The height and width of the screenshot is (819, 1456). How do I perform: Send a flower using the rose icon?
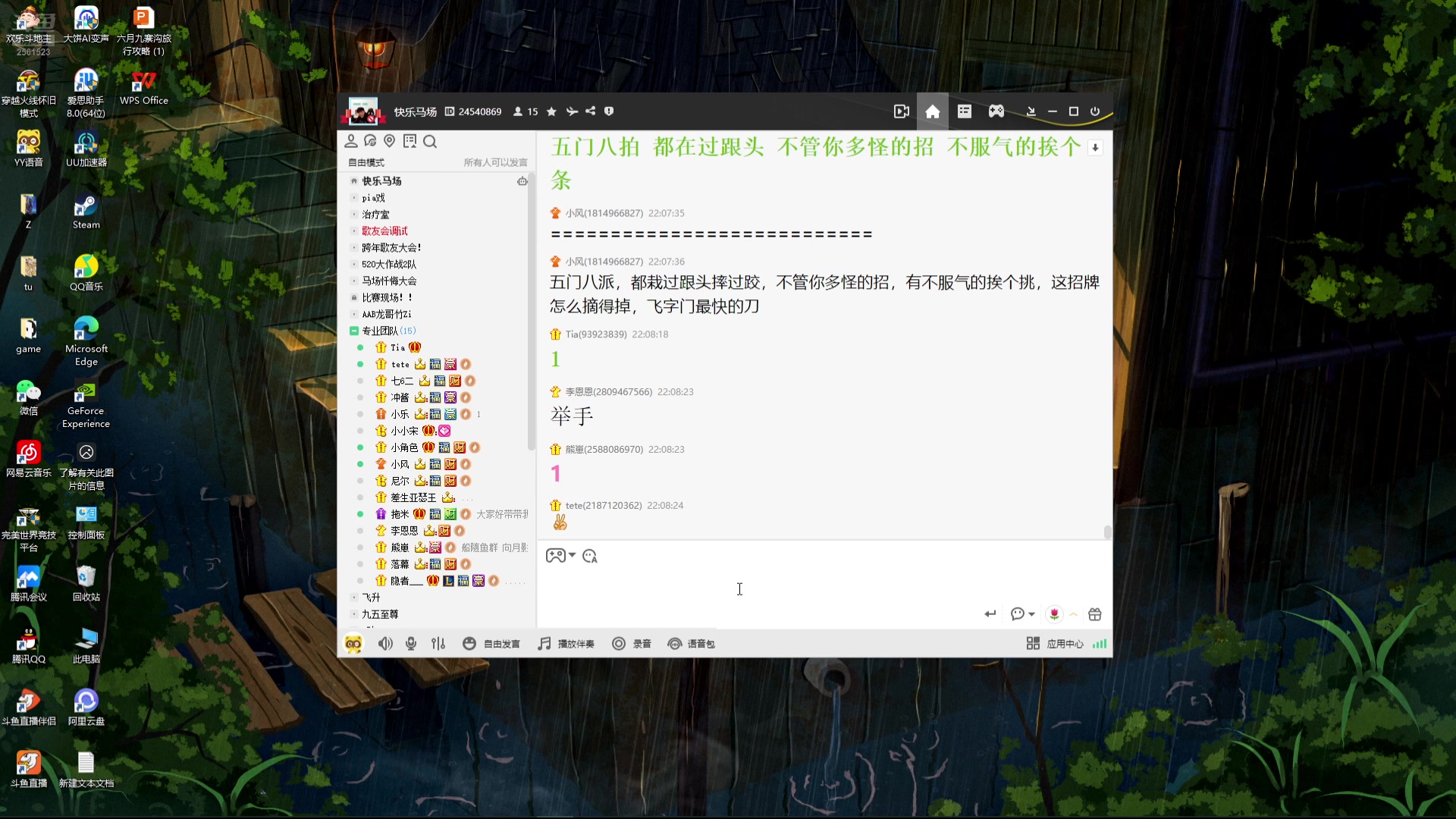[1054, 614]
